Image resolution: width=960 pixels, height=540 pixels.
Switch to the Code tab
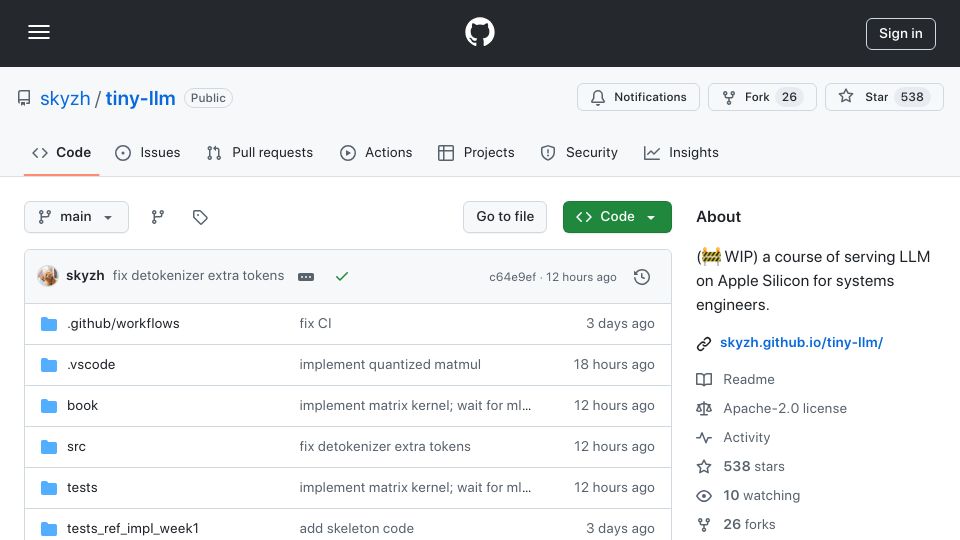(x=61, y=152)
